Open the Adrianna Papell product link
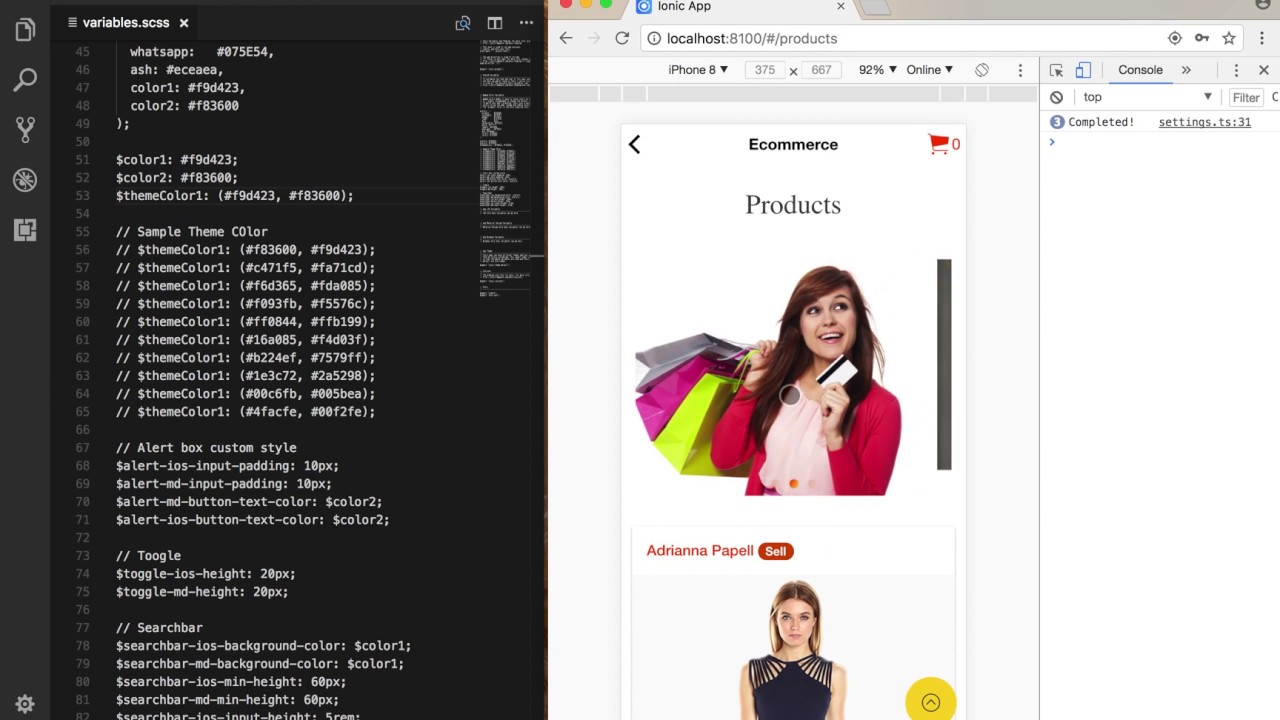 [x=700, y=550]
